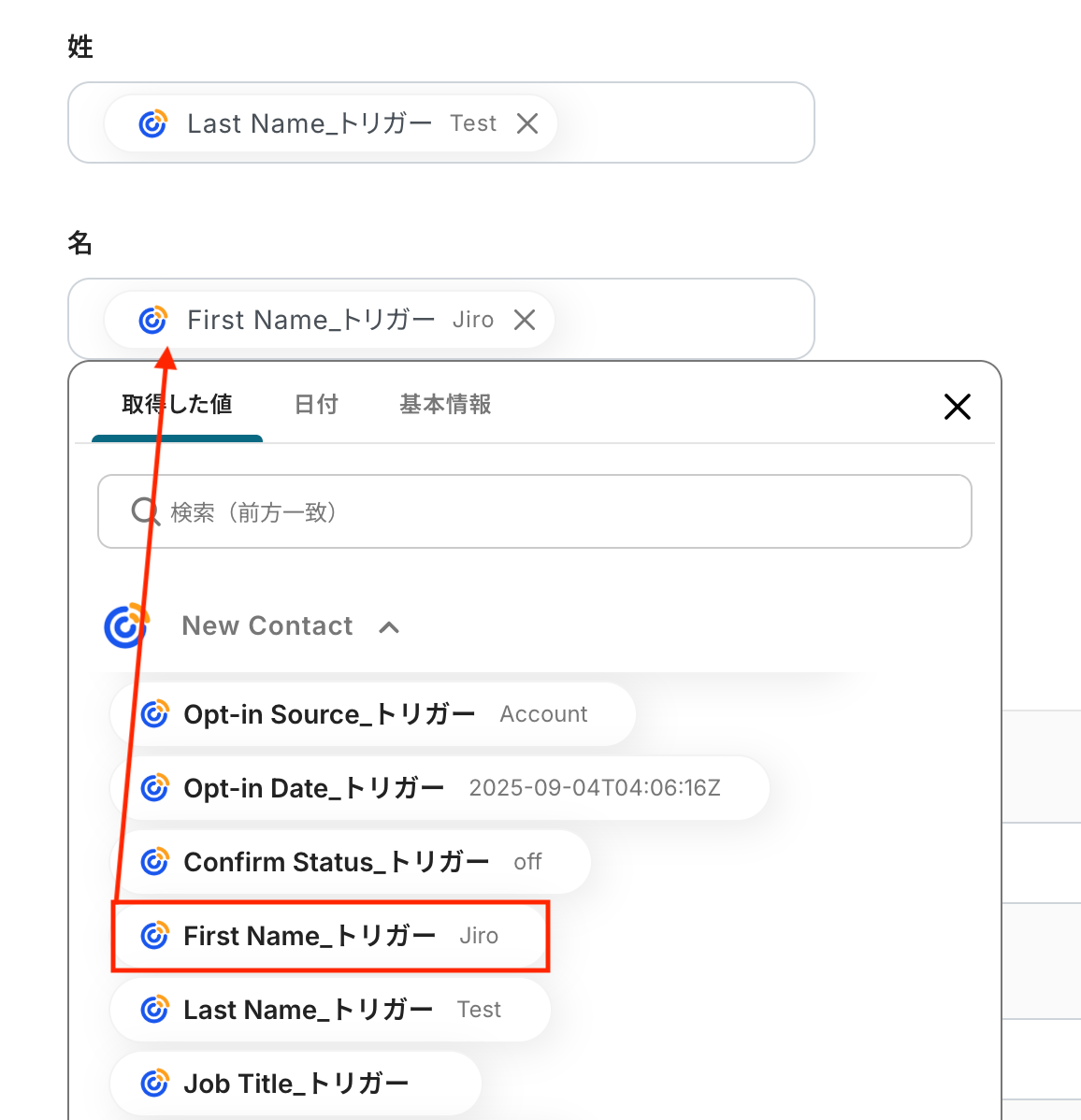The image size is (1081, 1120).
Task: Click the search magnifier icon
Action: [145, 511]
